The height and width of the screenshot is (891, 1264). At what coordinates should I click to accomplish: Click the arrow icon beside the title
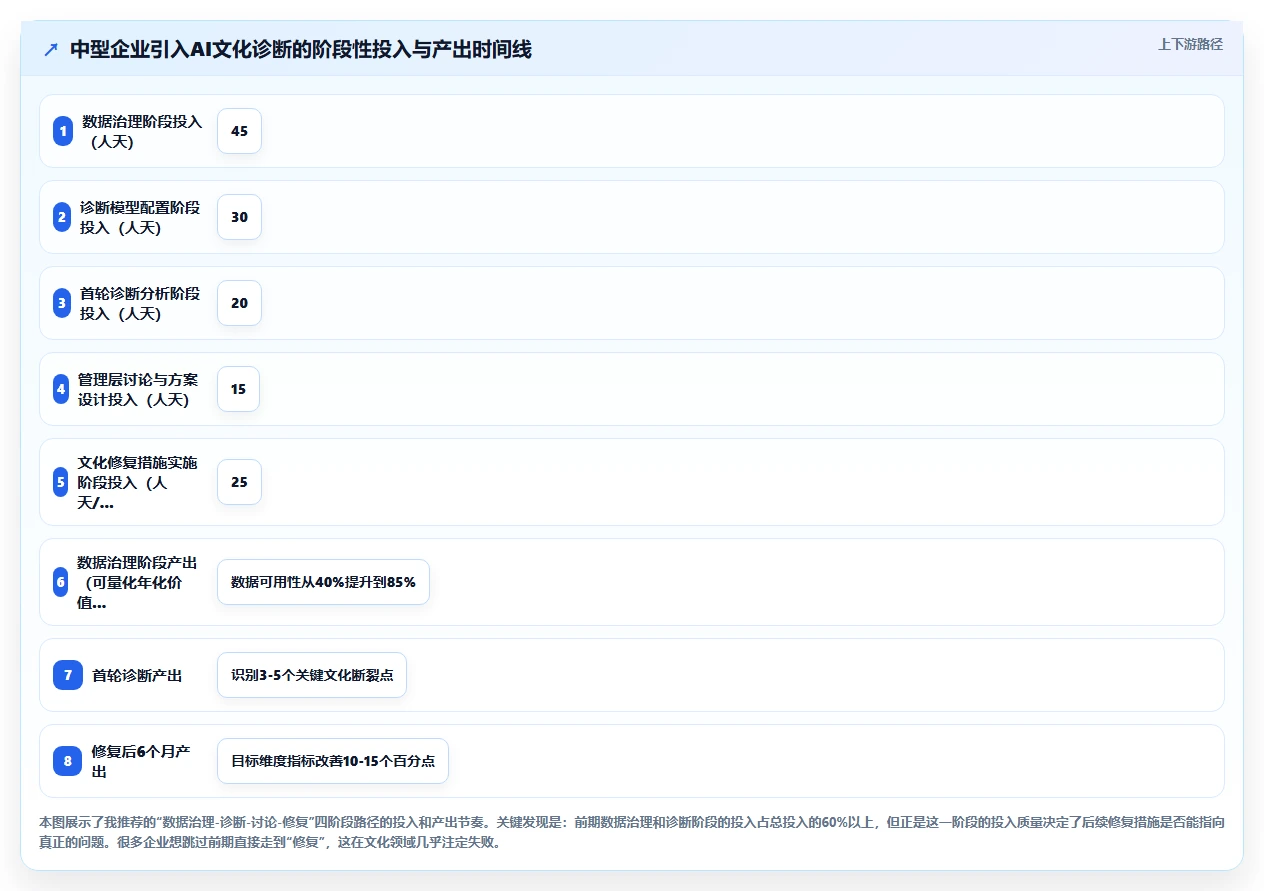51,50
